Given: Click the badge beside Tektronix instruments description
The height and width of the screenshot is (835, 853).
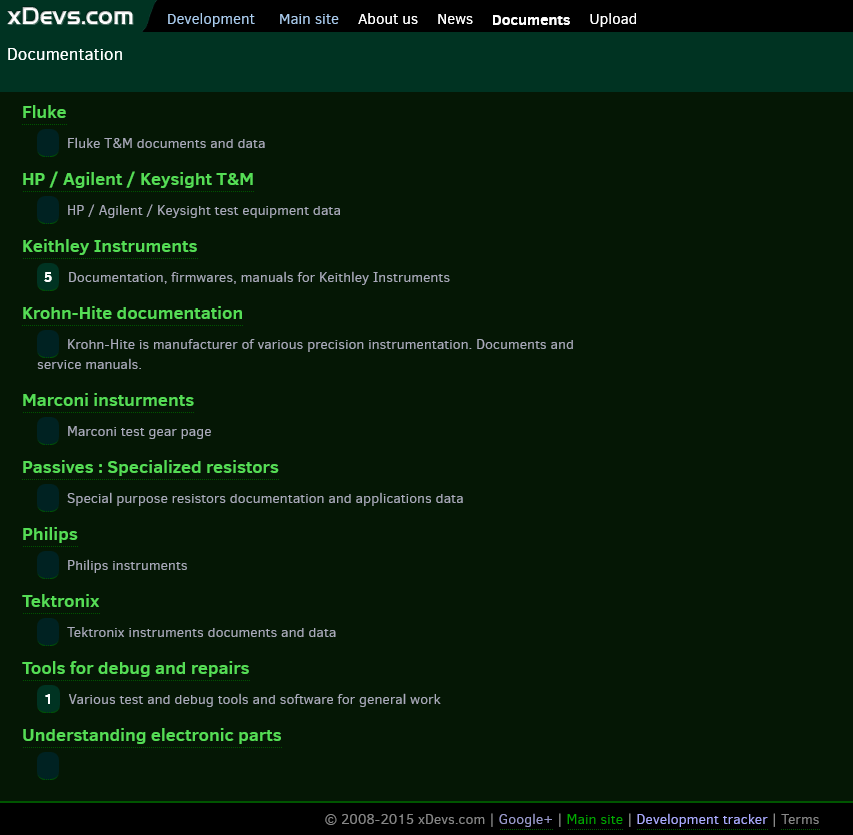Looking at the screenshot, I should pos(48,632).
